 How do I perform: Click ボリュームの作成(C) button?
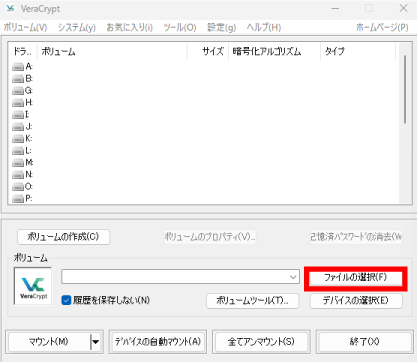point(63,237)
